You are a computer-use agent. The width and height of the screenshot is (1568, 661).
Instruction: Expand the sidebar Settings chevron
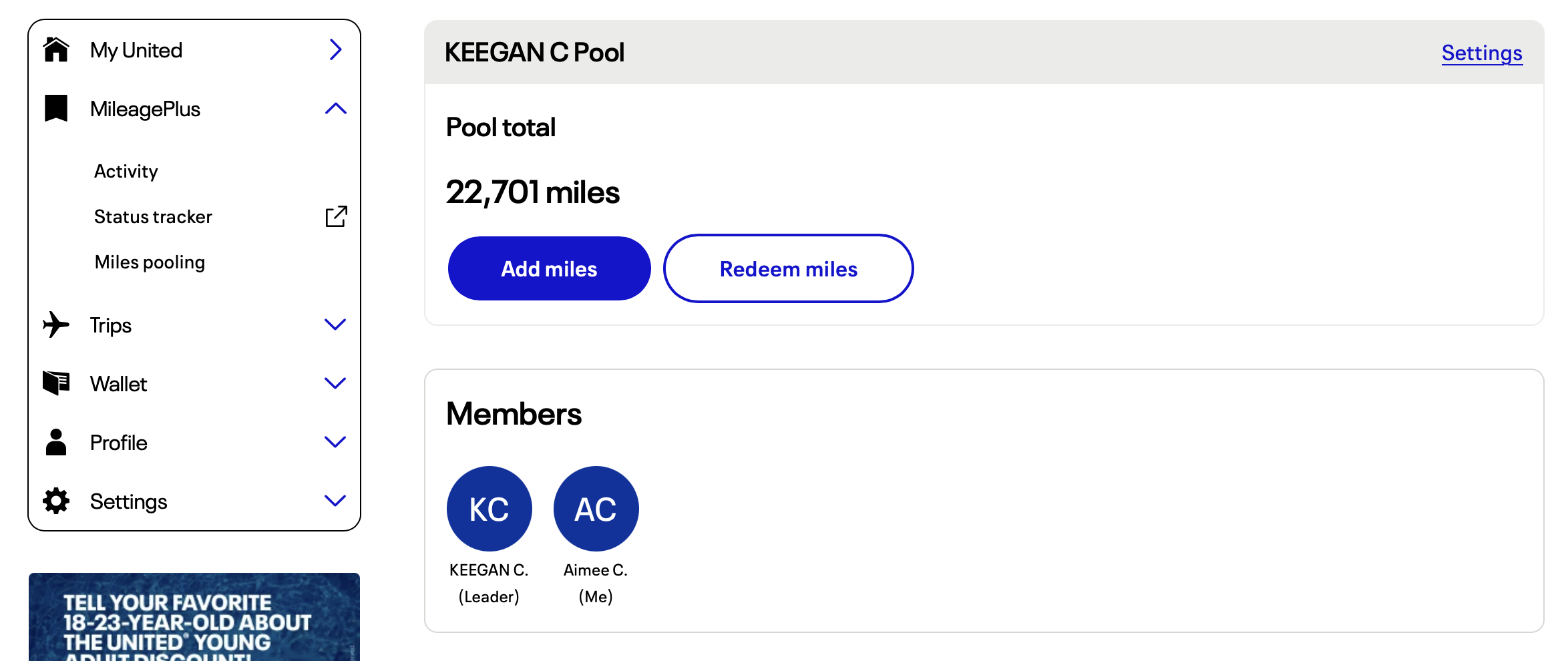335,501
